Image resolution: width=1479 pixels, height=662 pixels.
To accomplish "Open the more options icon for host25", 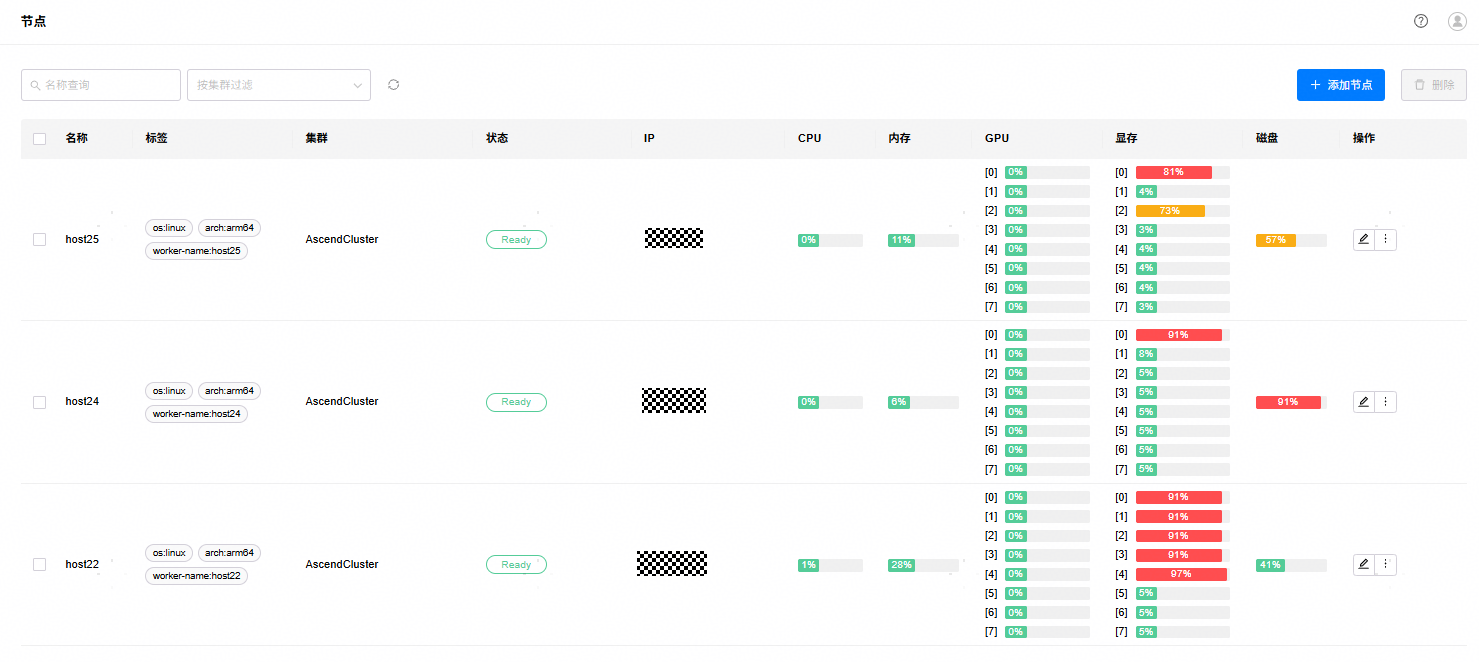I will coord(1385,239).
